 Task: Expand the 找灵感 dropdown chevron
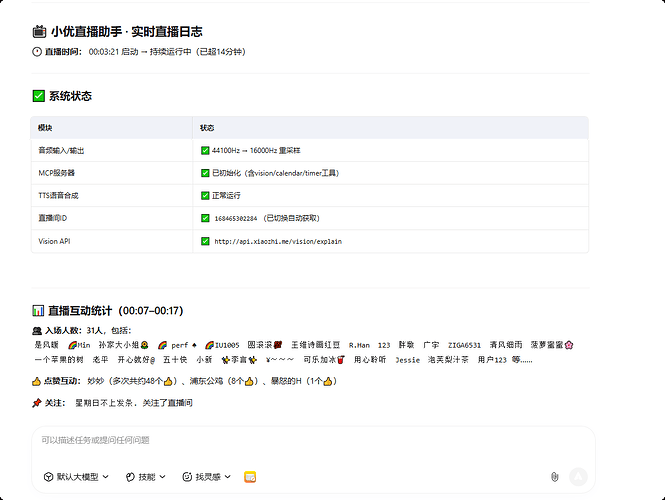tap(227, 477)
